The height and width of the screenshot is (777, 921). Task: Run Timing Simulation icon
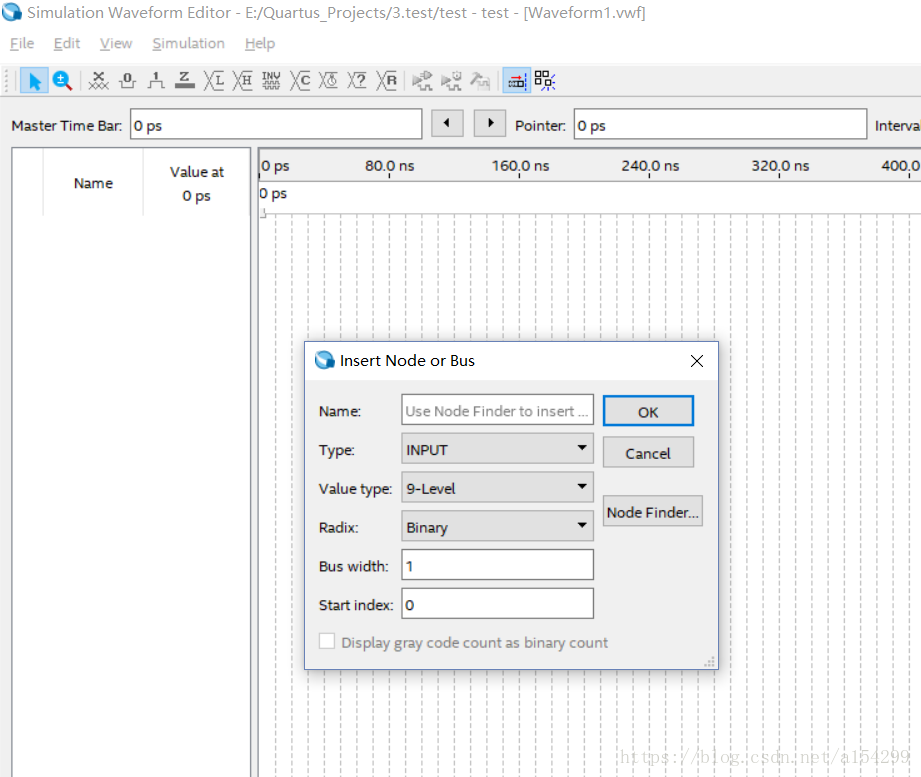point(451,80)
